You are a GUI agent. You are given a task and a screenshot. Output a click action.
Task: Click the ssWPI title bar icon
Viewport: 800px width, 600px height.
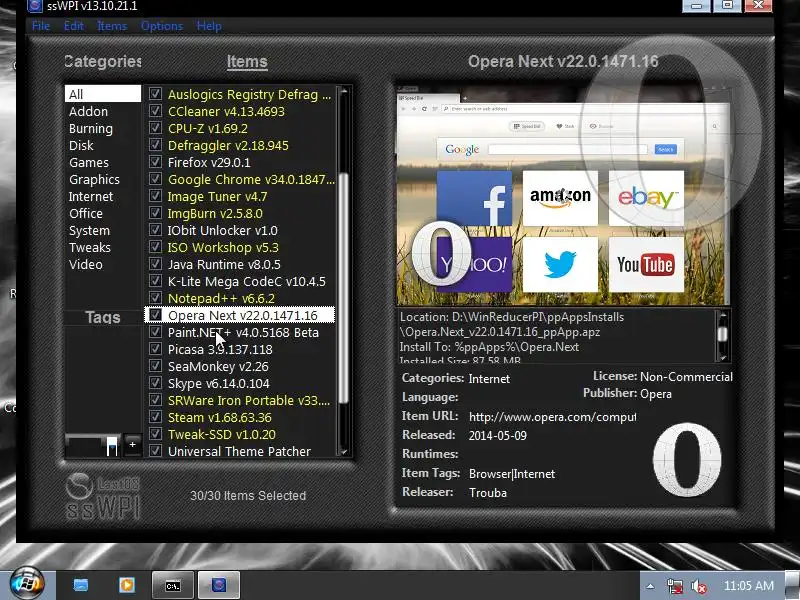34,6
